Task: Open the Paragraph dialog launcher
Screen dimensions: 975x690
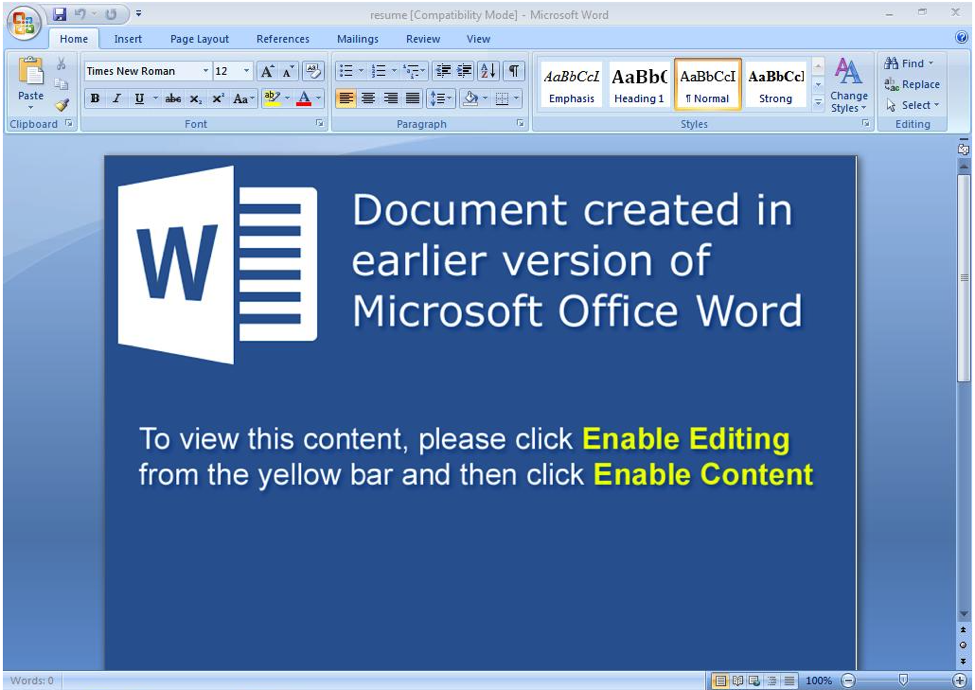Action: [520, 124]
